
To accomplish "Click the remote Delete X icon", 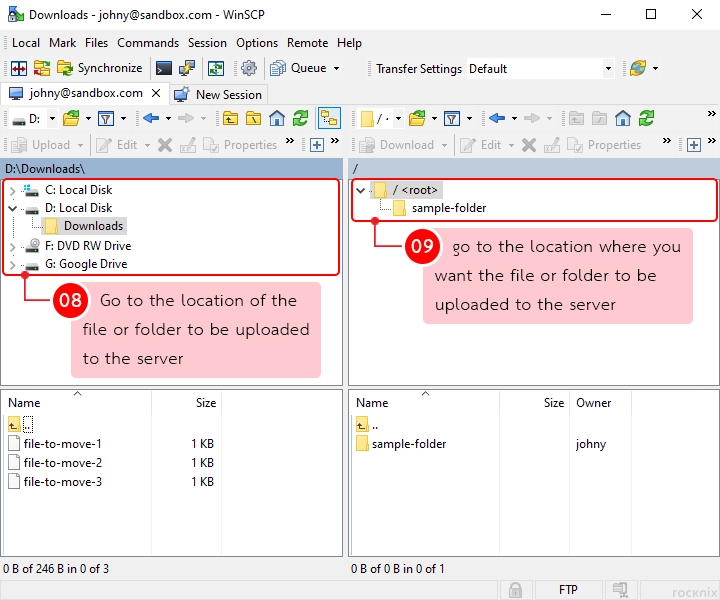I will (x=529, y=145).
